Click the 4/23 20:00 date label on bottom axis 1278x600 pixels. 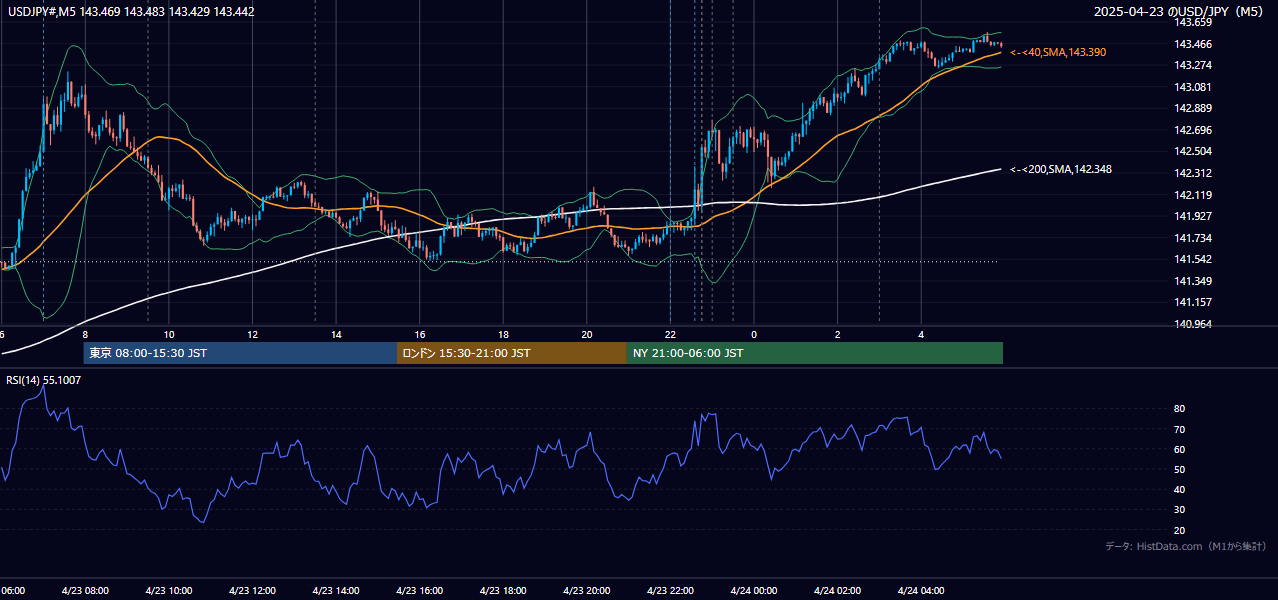(587, 591)
